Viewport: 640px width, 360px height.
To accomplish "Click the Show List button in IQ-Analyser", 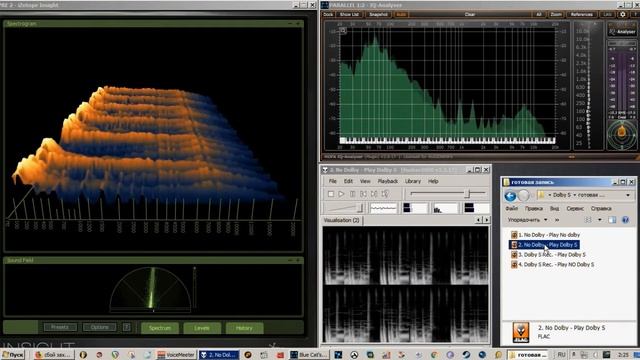I will tap(349, 14).
